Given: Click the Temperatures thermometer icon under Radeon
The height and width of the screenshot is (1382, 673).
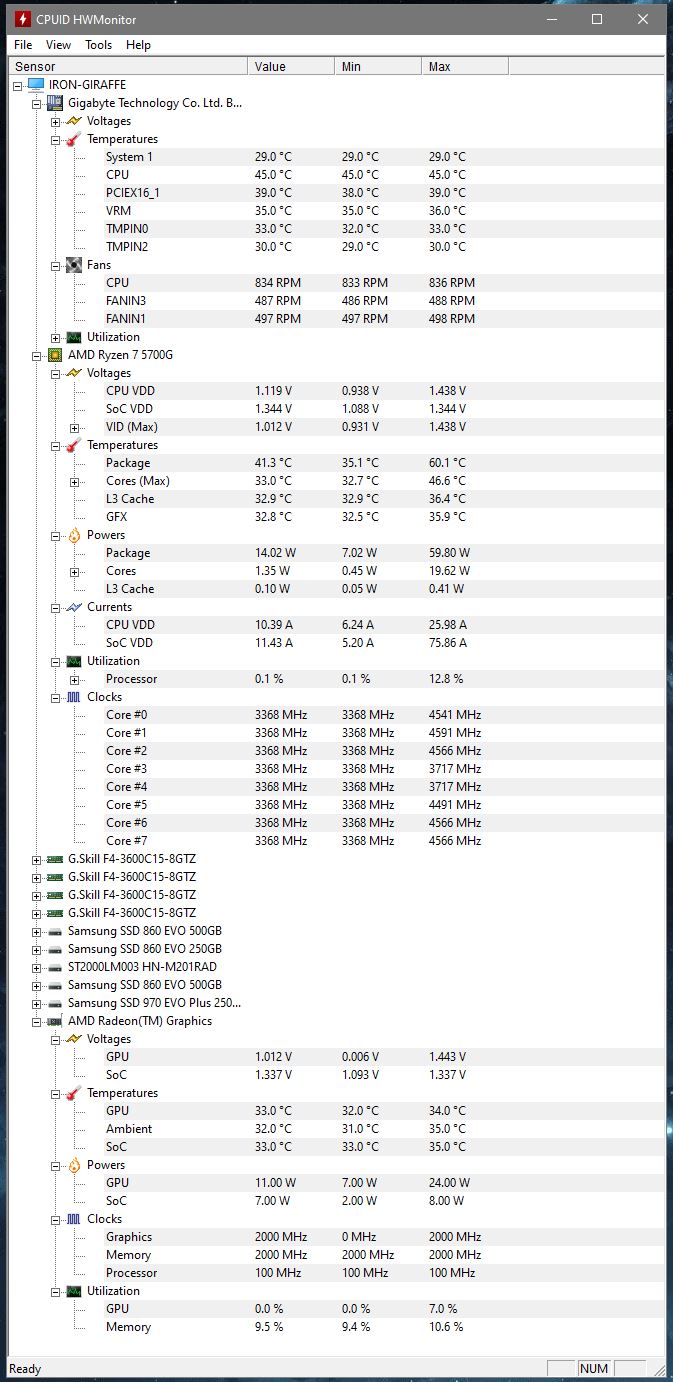Looking at the screenshot, I should tap(74, 1093).
